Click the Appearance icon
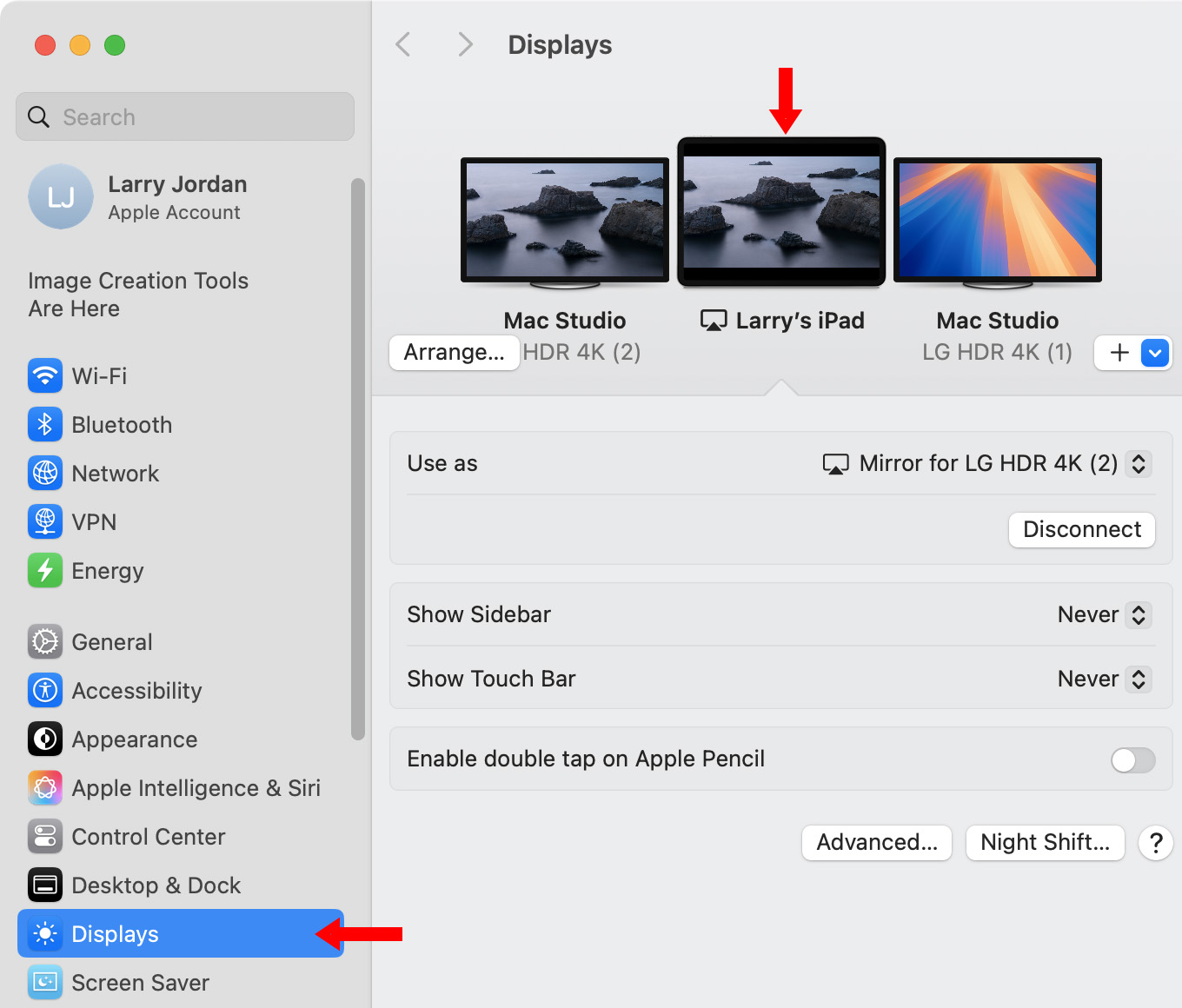 click(45, 739)
